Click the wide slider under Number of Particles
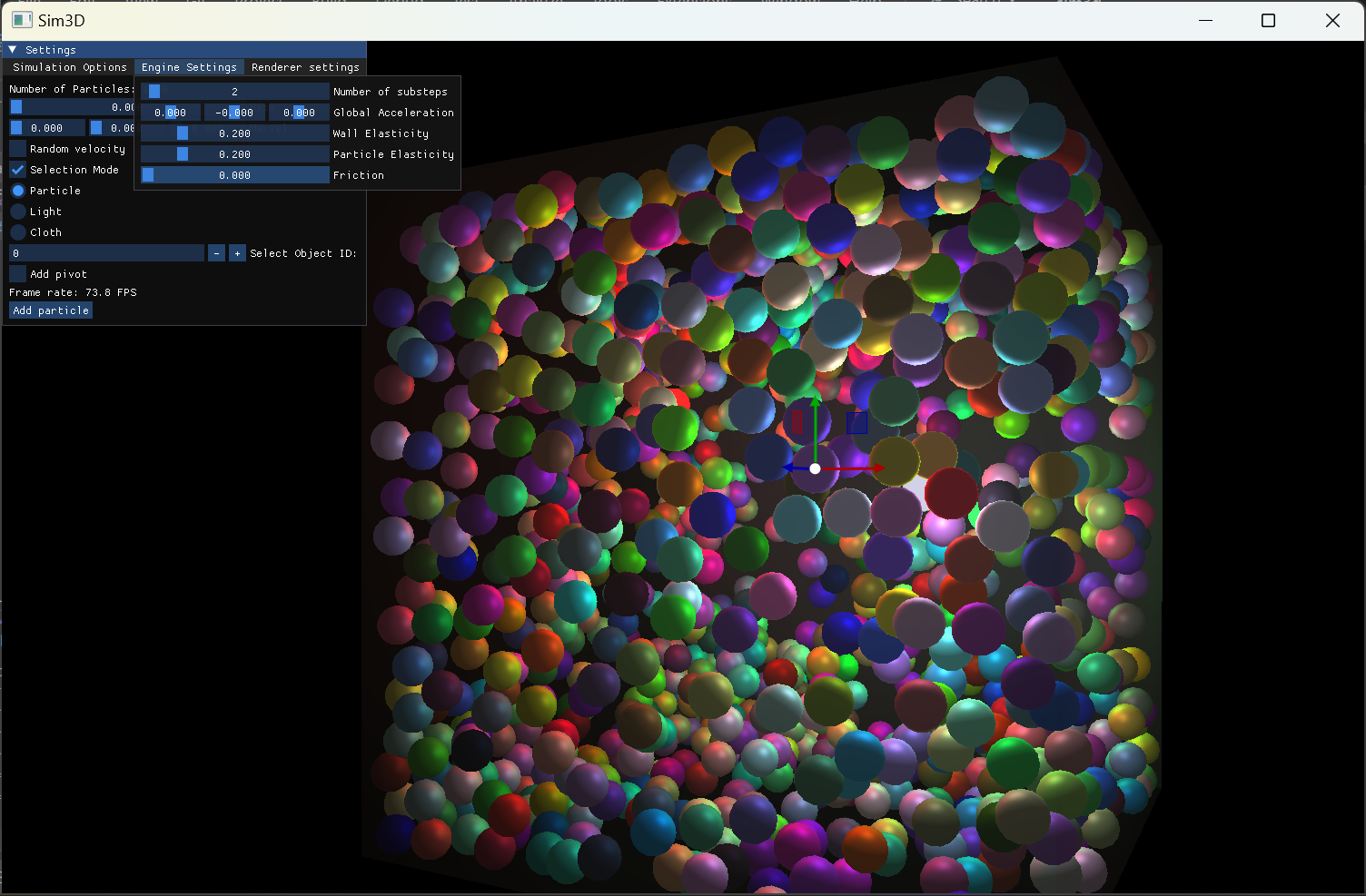The image size is (1366, 896). (x=72, y=107)
